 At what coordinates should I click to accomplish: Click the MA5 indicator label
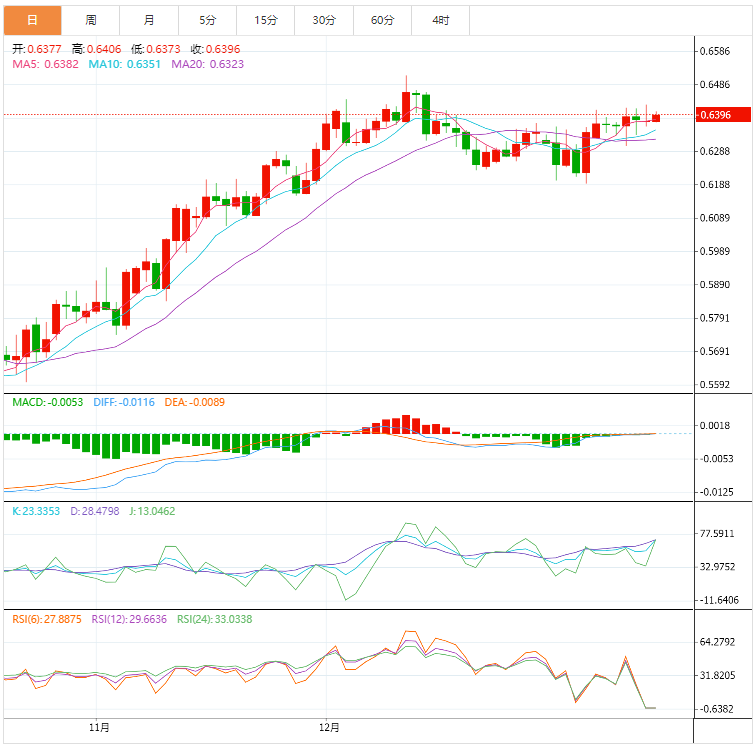[45, 64]
